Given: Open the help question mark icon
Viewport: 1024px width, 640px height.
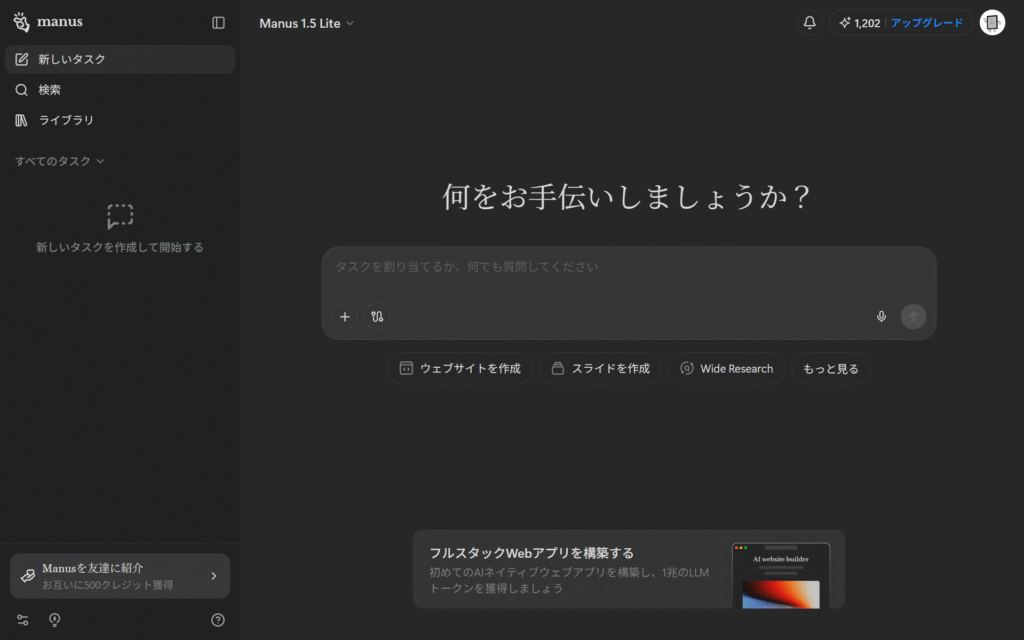Looking at the screenshot, I should coord(218,620).
